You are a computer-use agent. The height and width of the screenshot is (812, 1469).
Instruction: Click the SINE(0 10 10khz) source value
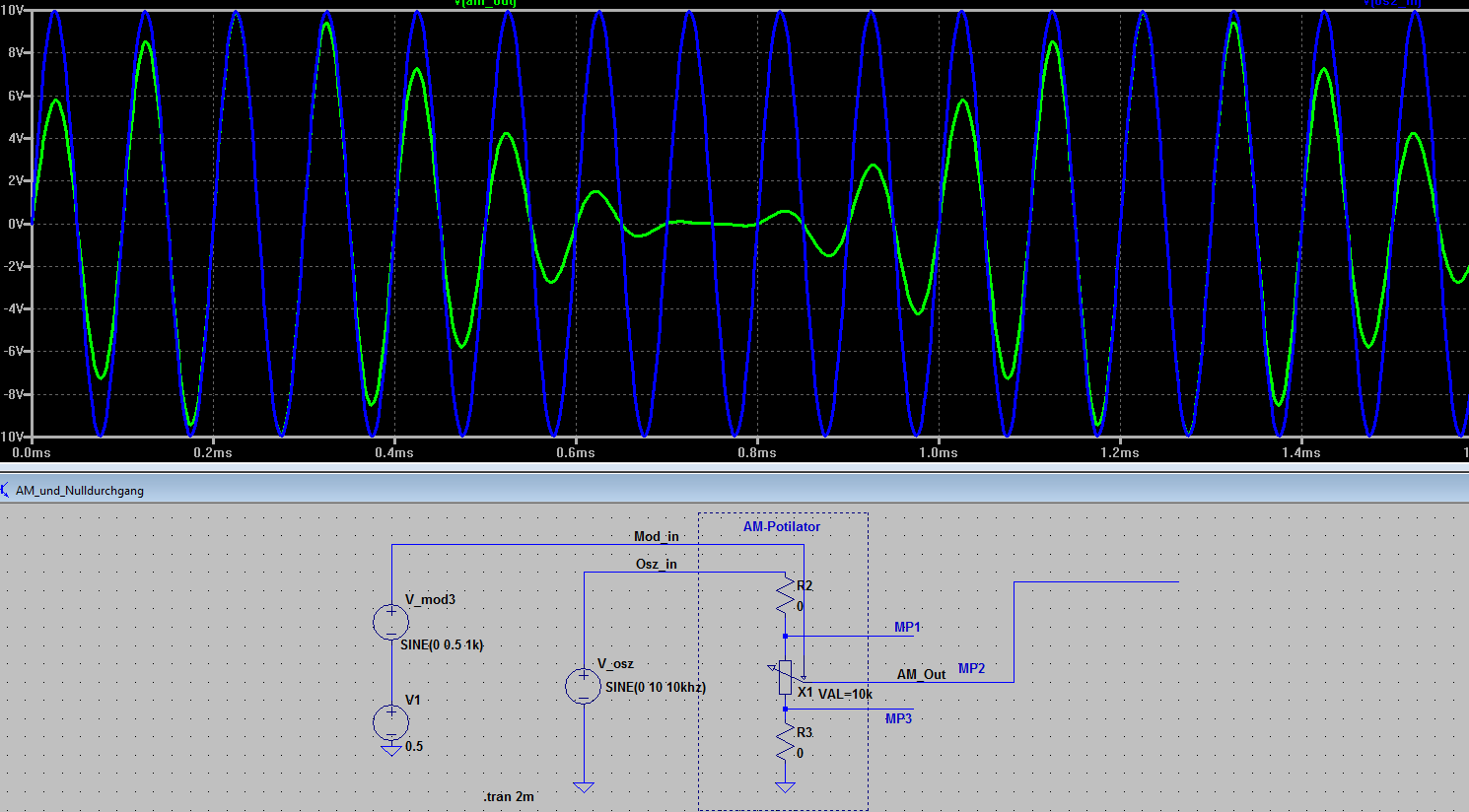(x=656, y=687)
